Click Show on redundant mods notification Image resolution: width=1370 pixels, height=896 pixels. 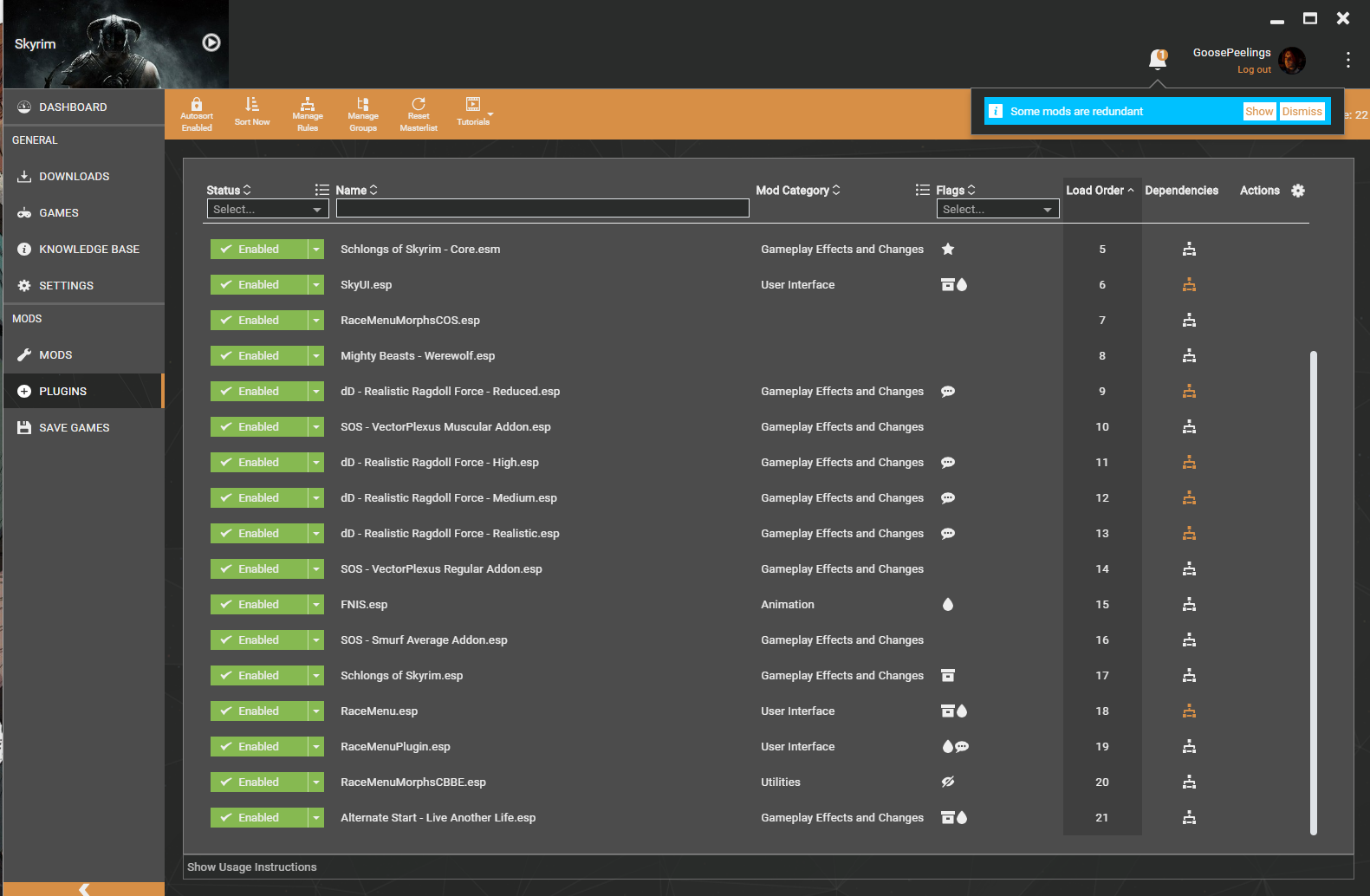tap(1259, 111)
